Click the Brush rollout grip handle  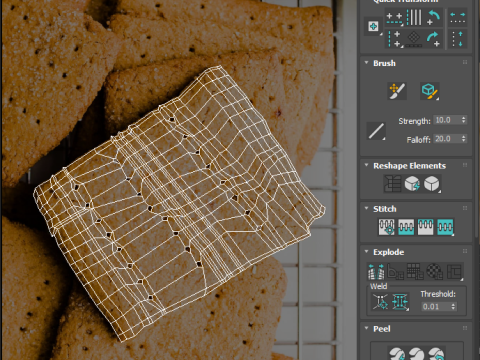point(465,62)
